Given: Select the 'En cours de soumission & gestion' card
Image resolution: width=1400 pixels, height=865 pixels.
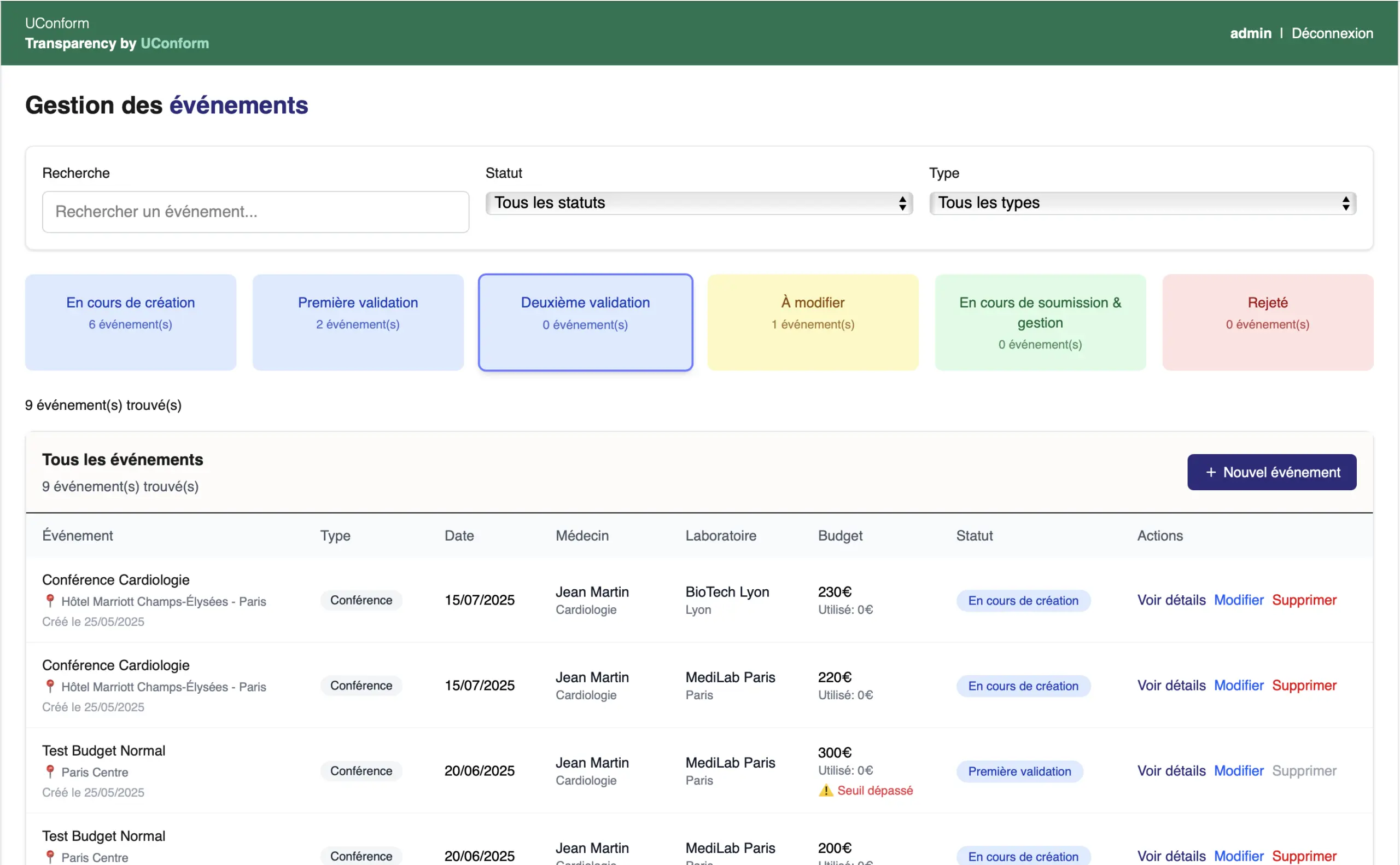Looking at the screenshot, I should pos(1040,322).
